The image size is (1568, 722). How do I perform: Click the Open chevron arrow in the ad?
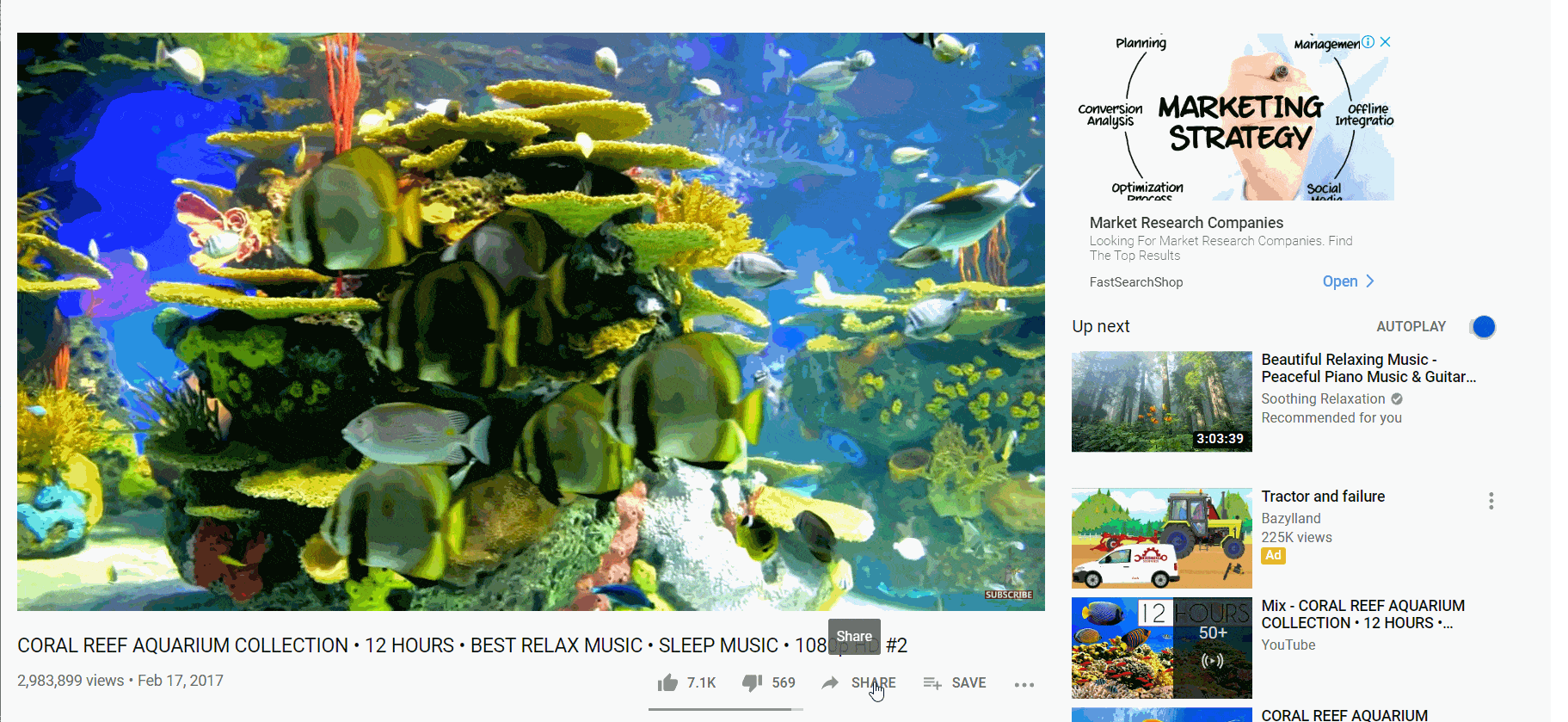tap(1370, 281)
